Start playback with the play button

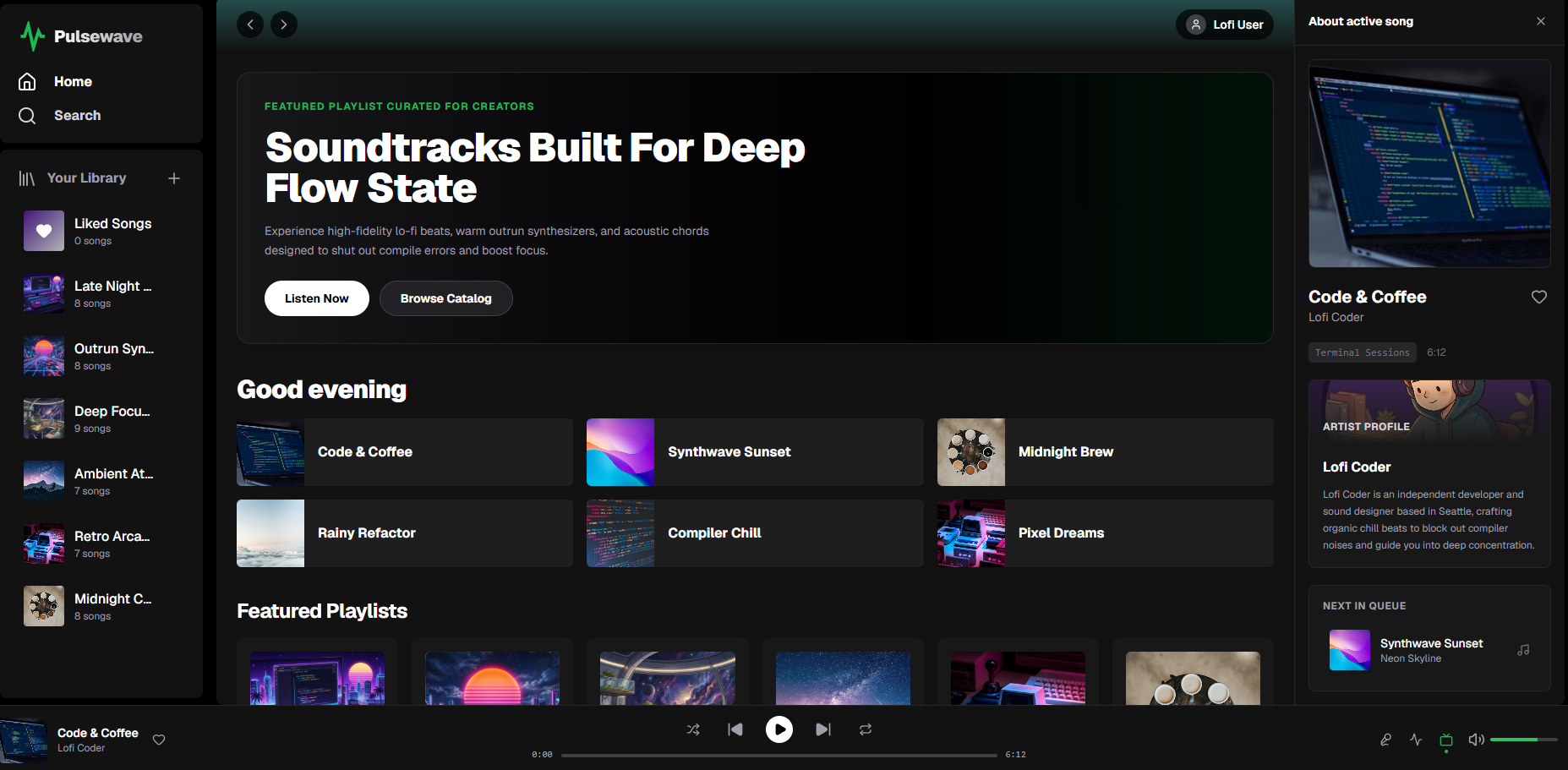click(x=779, y=729)
